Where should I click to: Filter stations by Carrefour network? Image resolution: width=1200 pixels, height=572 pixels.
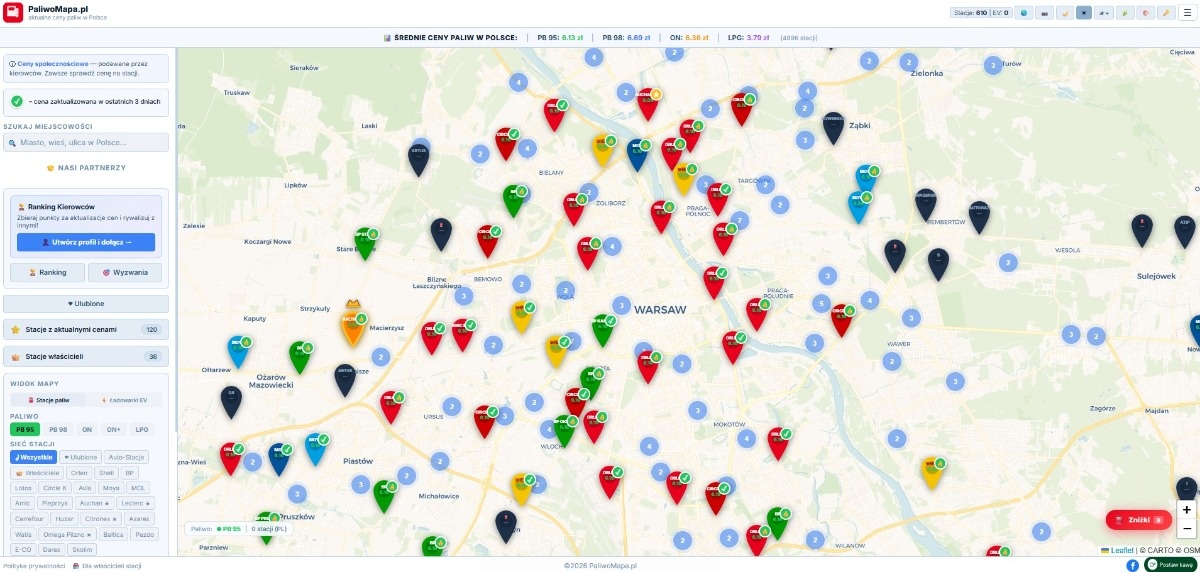pos(29,519)
